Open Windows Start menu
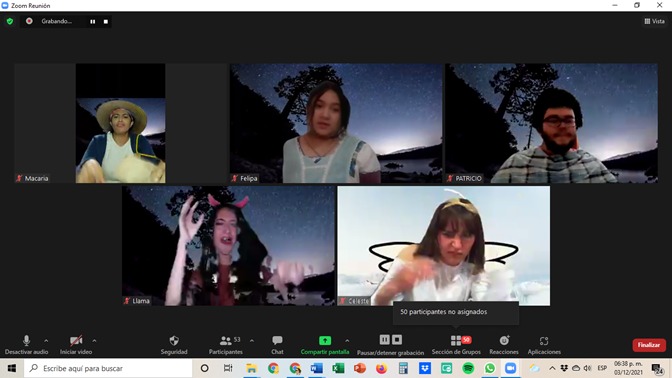 point(12,368)
